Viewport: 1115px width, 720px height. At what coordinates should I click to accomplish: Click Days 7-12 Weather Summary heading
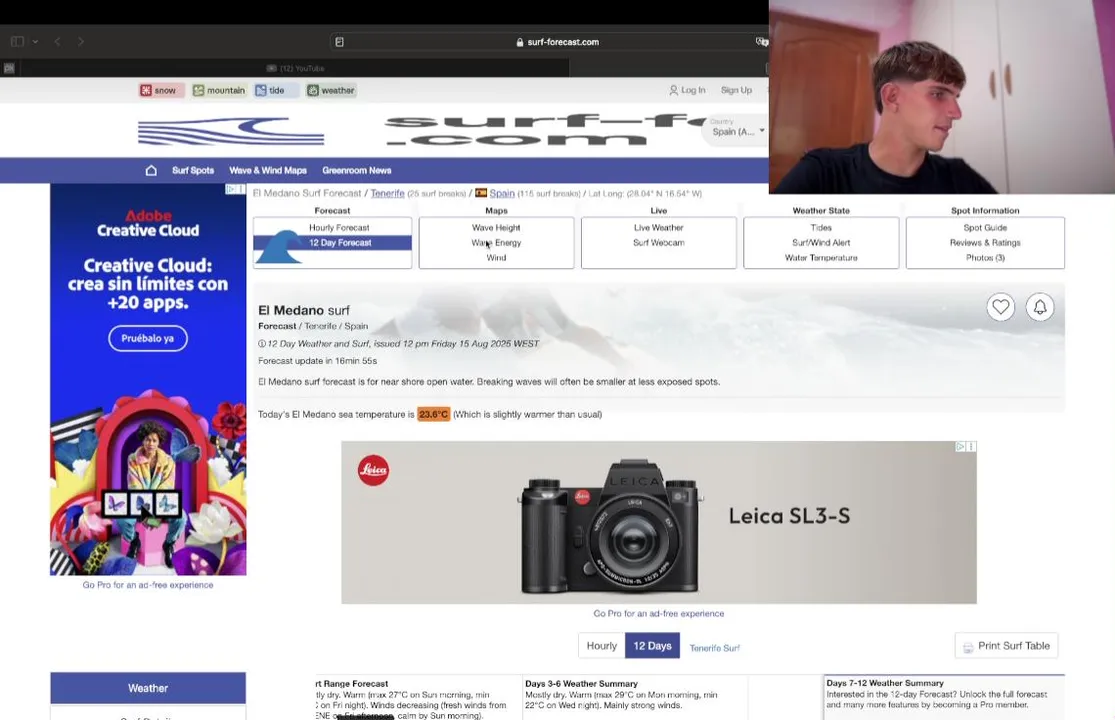(x=885, y=683)
